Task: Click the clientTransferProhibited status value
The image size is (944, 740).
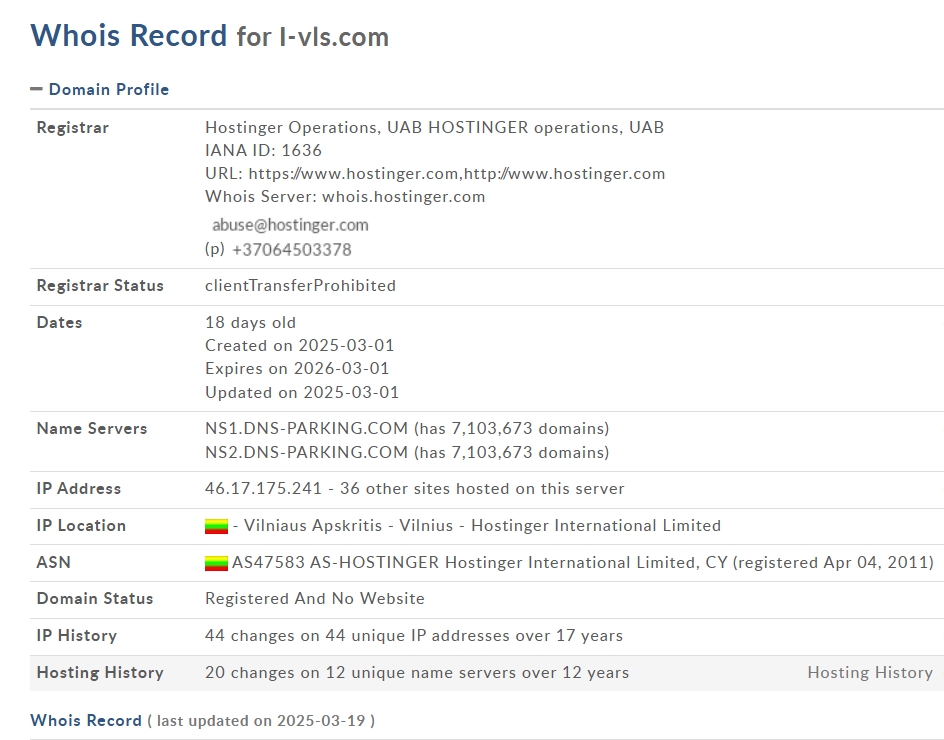Action: point(300,285)
